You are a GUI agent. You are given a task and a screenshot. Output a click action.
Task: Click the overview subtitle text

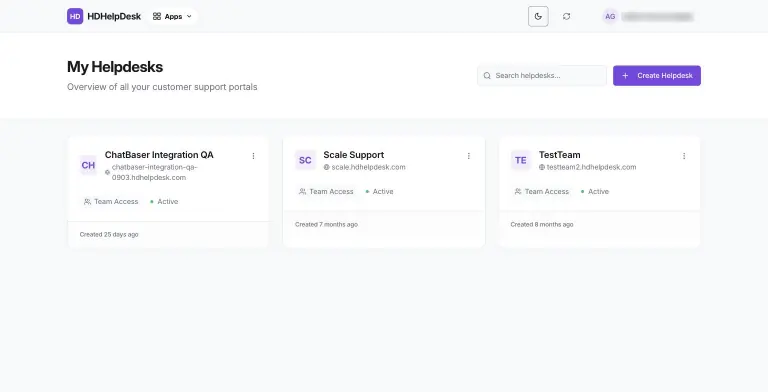coord(162,87)
